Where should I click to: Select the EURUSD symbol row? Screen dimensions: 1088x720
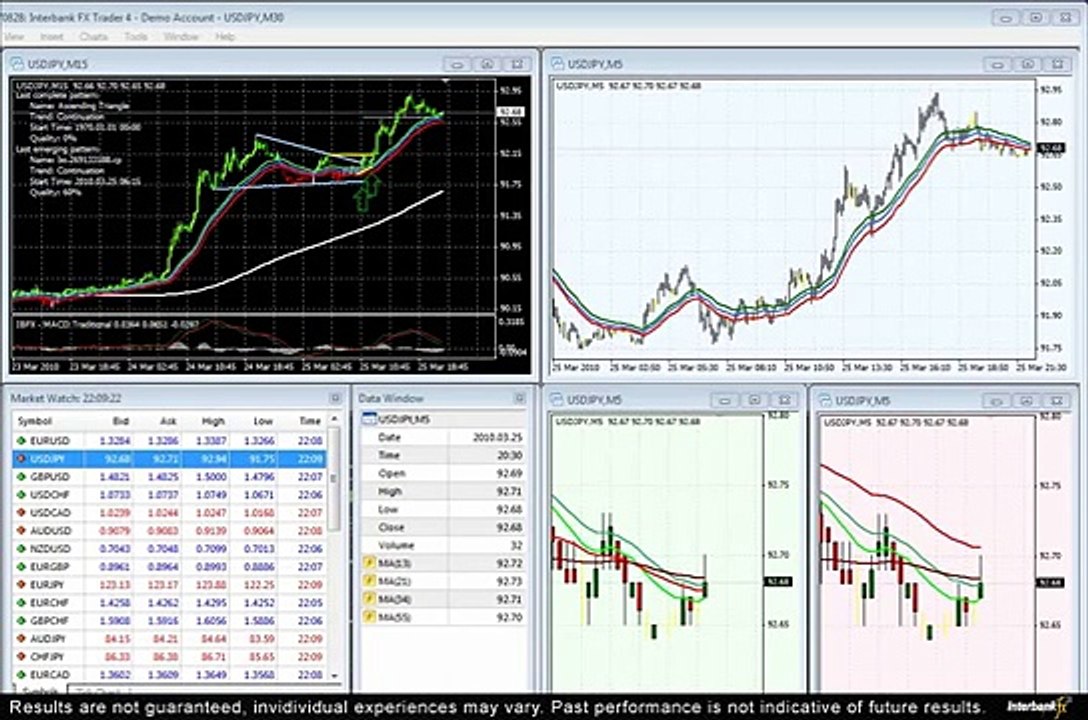pos(170,440)
